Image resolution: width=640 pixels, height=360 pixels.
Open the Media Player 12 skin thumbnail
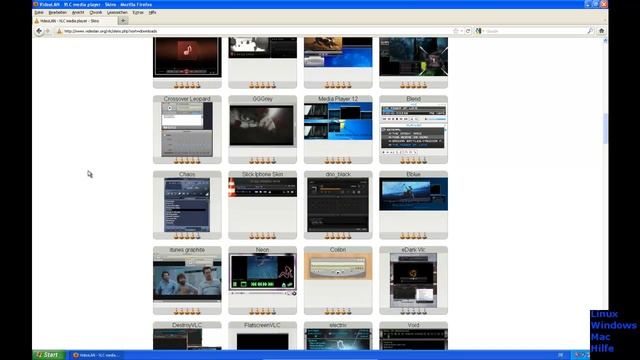338,121
